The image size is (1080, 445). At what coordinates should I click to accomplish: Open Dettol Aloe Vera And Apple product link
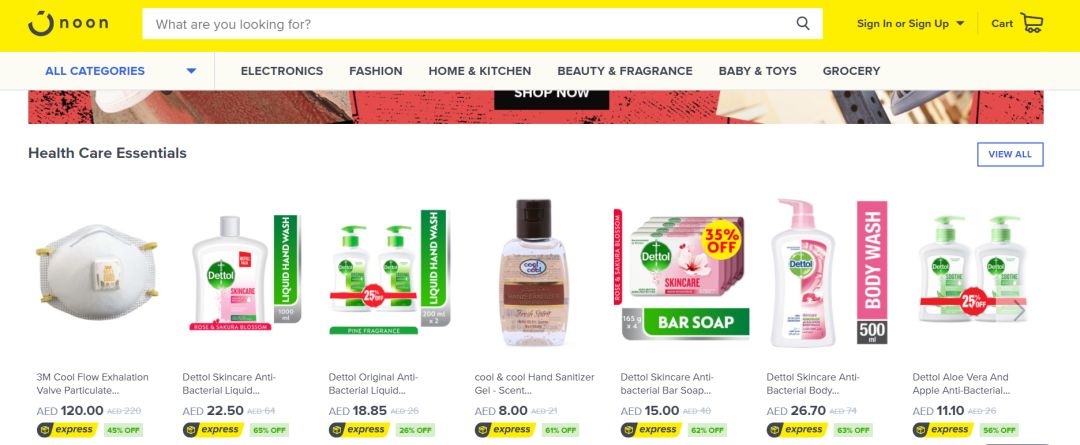[961, 384]
